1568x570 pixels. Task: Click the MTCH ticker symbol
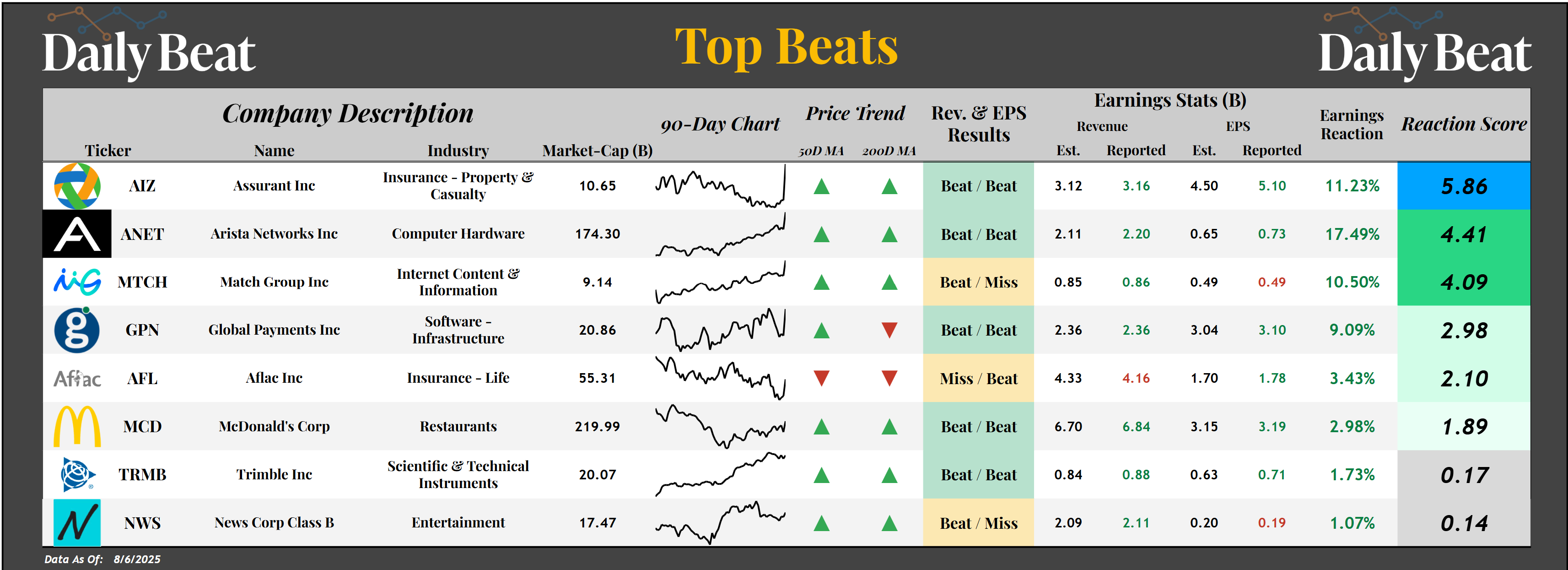[142, 282]
